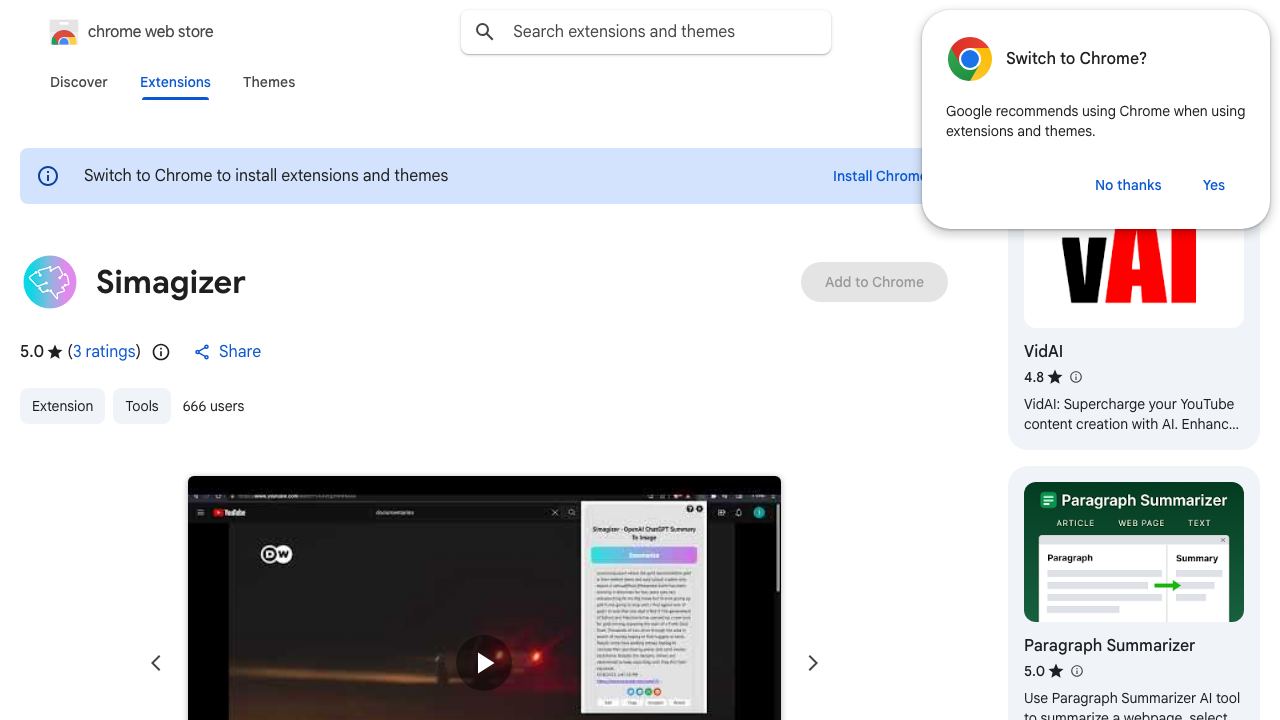
Task: Open the 3 ratings link
Action: (104, 352)
